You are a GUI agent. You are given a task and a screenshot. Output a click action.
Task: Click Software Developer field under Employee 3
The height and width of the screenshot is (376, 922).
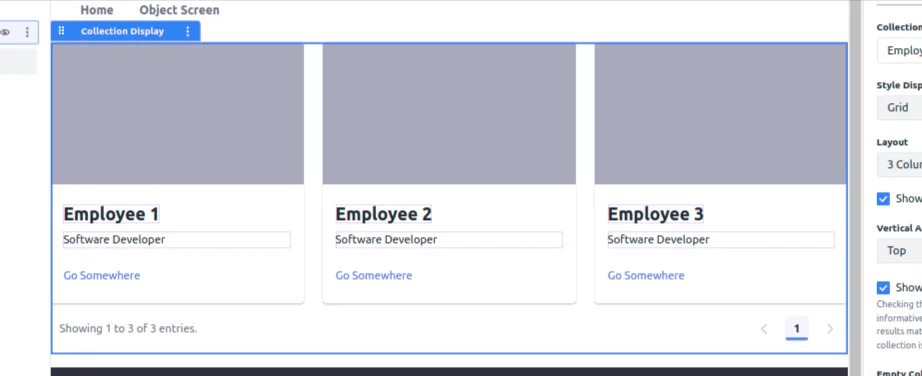pos(721,239)
